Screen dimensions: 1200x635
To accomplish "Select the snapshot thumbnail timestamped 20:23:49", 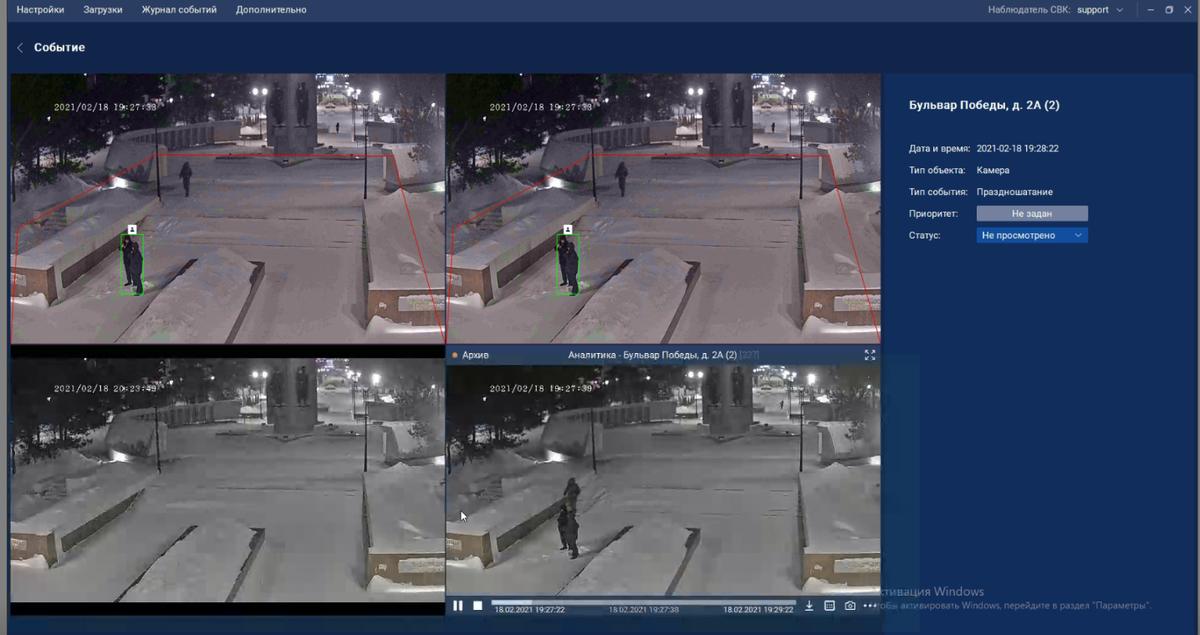I will click(228, 480).
